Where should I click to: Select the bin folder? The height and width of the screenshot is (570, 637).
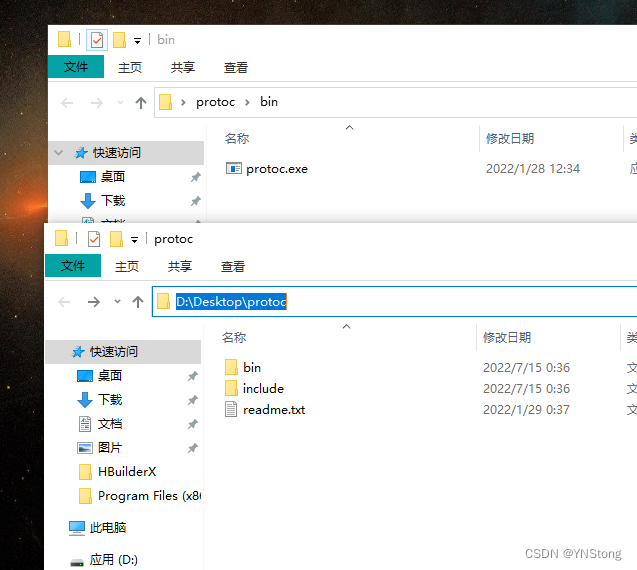(252, 368)
